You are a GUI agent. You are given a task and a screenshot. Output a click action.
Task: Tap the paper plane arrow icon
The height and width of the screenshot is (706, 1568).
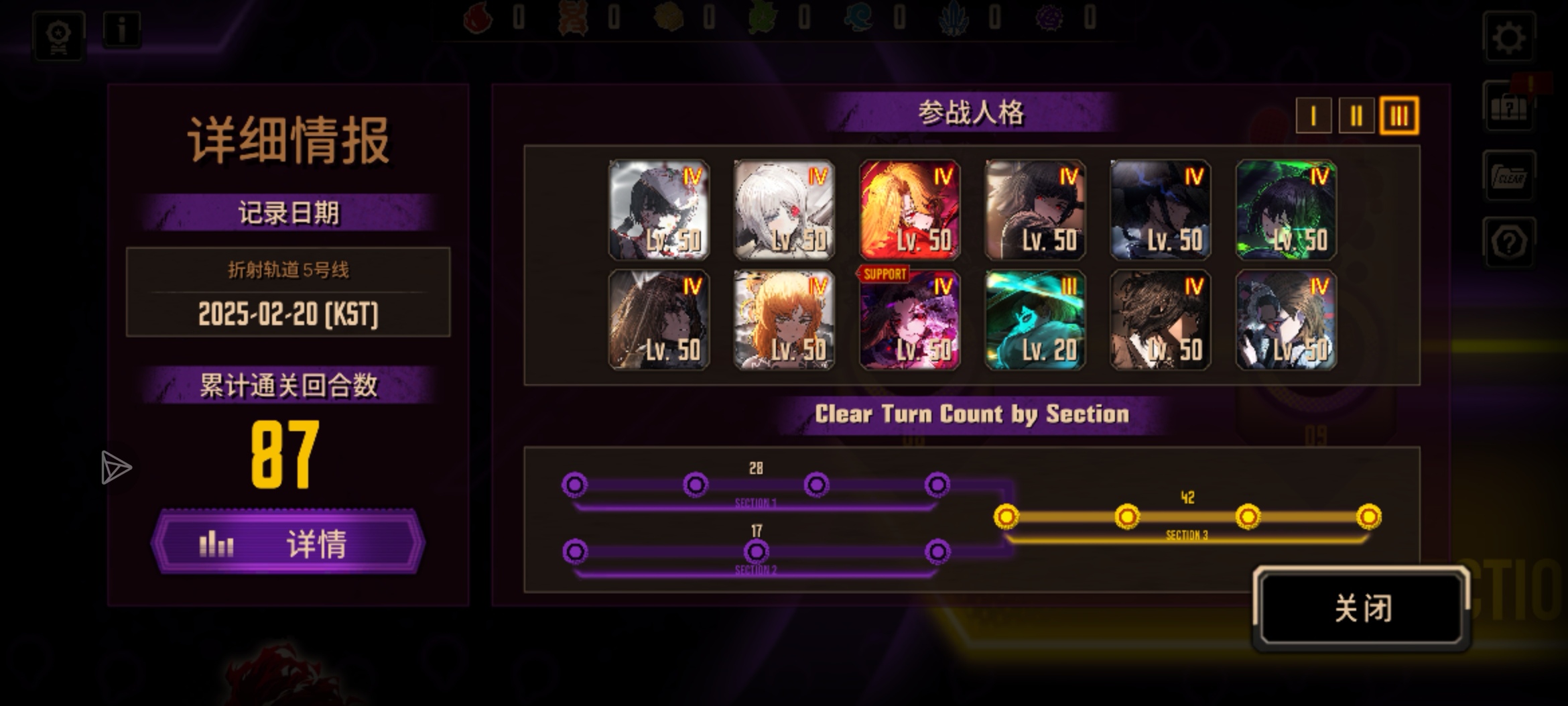(x=115, y=467)
